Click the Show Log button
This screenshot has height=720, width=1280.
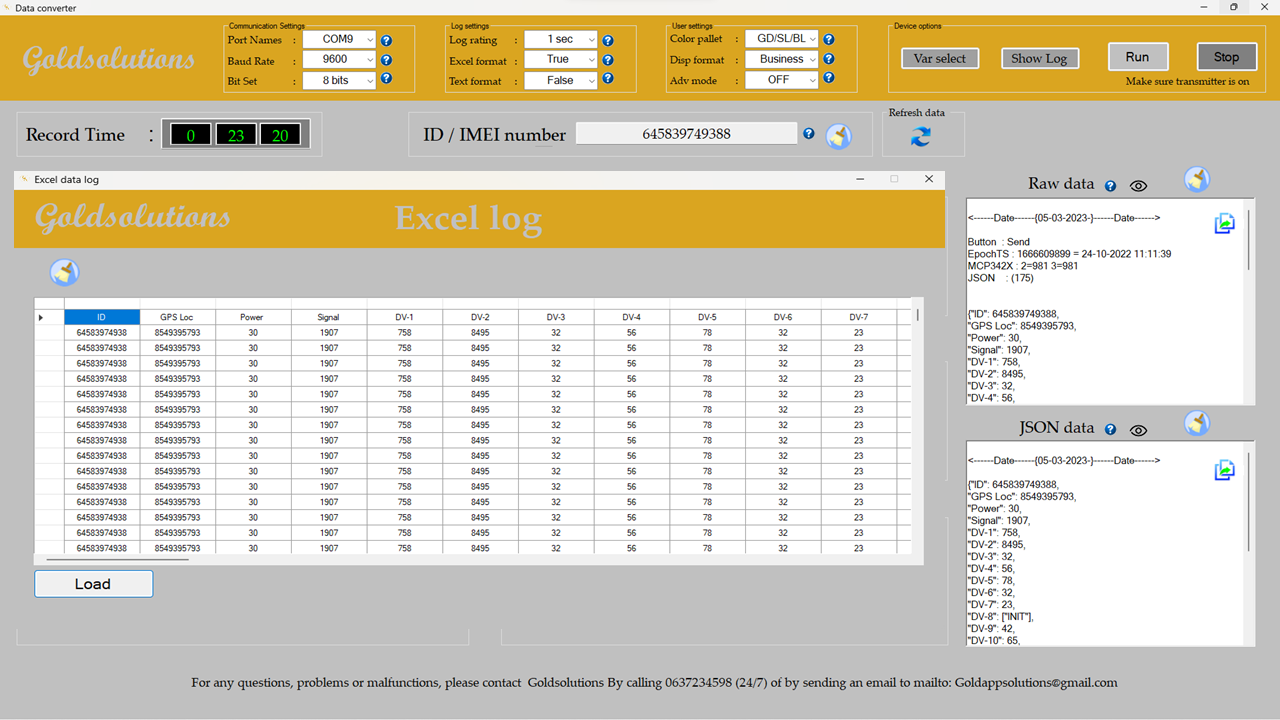[x=1039, y=58]
